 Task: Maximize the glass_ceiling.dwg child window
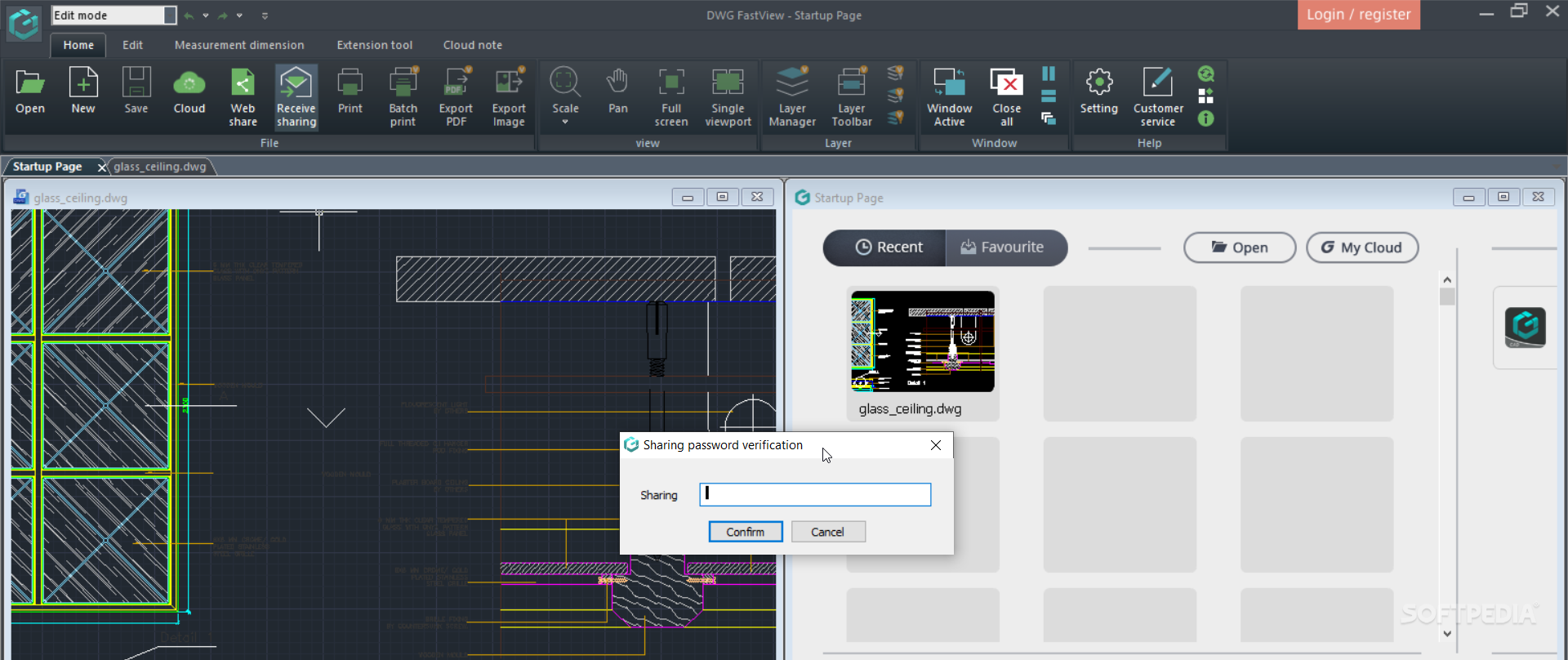coord(722,197)
